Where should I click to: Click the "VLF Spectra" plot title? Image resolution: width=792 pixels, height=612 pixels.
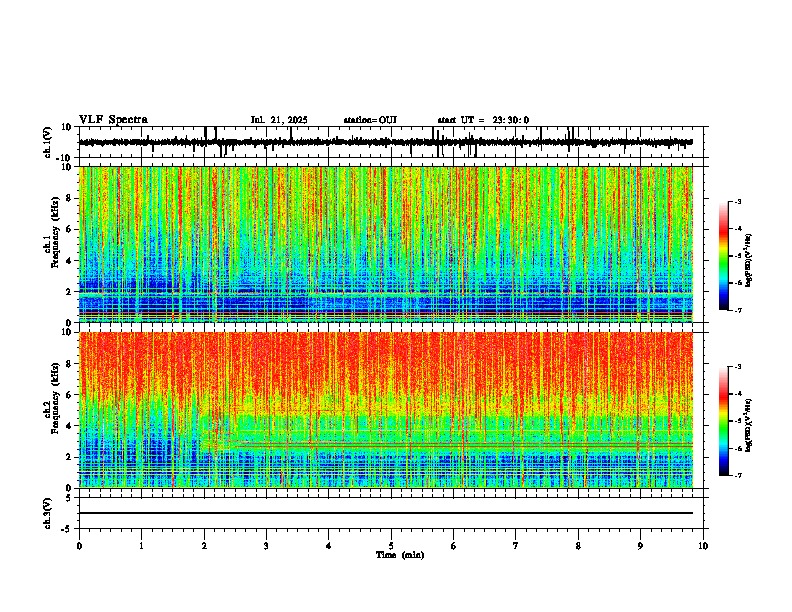click(x=113, y=120)
